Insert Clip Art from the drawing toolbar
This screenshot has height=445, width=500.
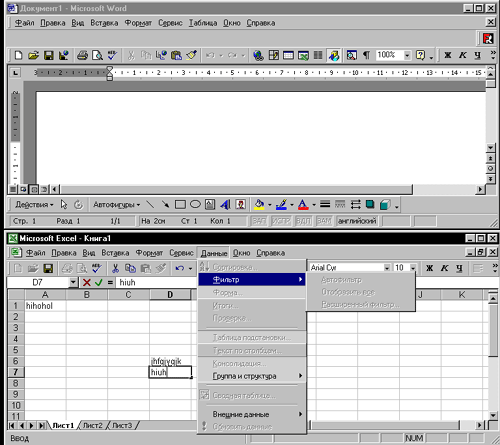point(240,204)
